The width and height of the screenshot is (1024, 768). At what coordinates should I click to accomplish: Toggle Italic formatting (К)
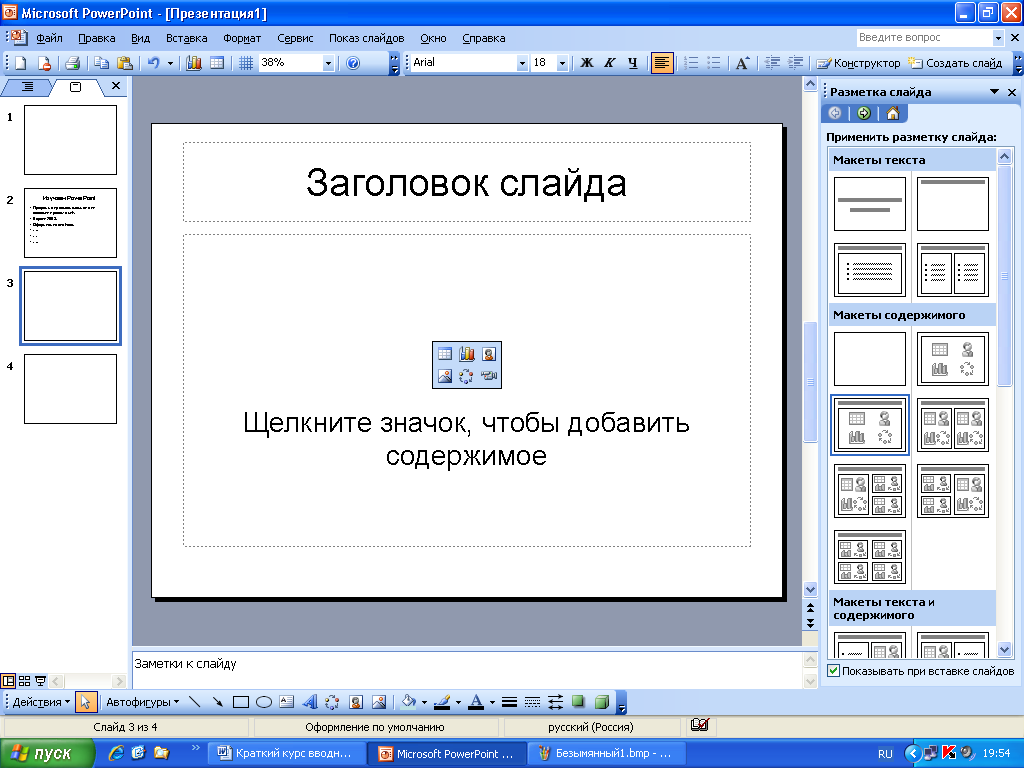coord(609,63)
